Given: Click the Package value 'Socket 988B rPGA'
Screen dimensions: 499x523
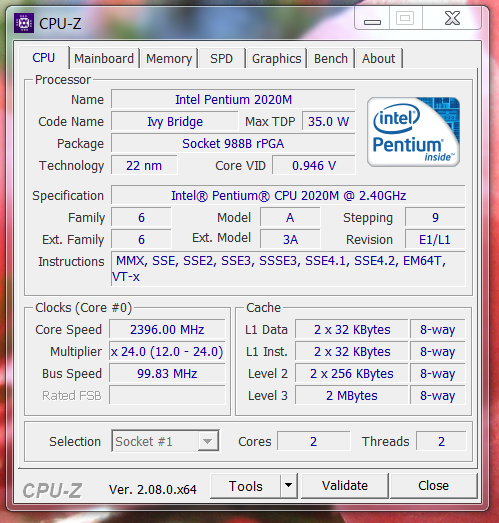Looking at the screenshot, I should coord(233,143).
